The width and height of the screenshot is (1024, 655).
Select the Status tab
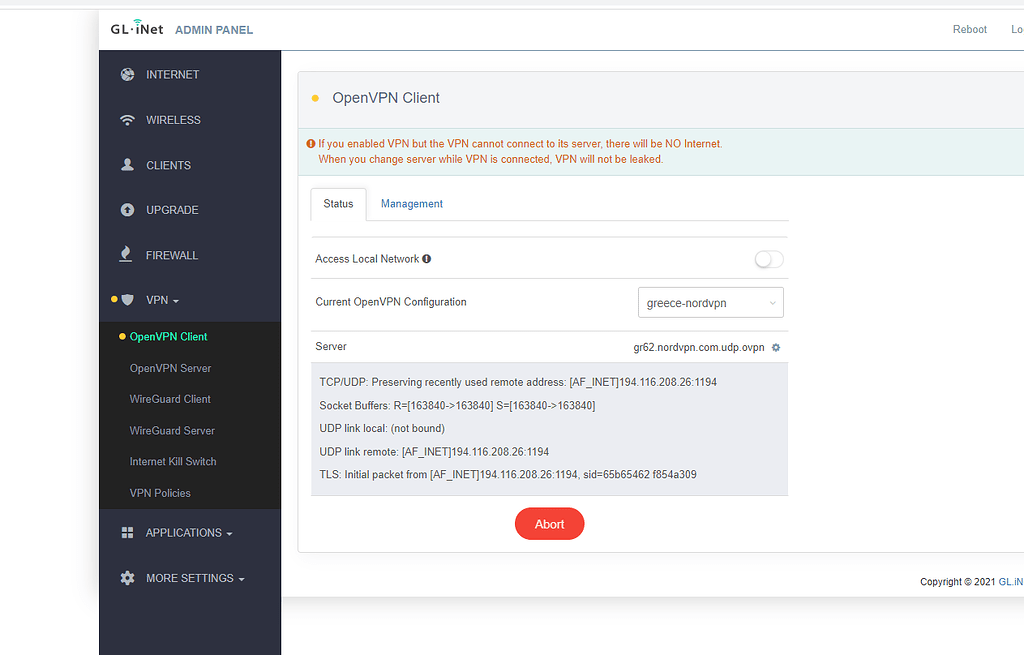pos(338,203)
